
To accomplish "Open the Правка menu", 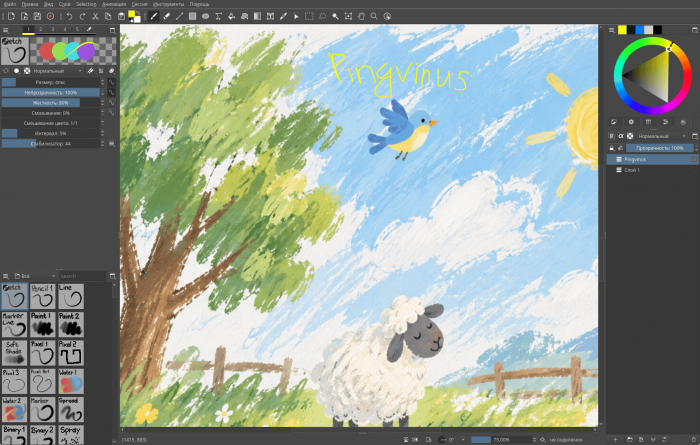I will [x=29, y=4].
